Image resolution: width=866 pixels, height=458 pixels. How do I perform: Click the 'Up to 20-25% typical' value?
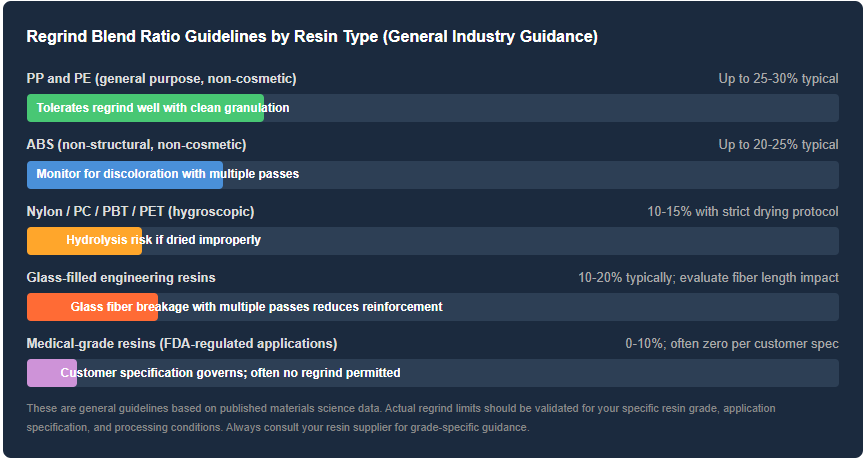[x=778, y=145]
